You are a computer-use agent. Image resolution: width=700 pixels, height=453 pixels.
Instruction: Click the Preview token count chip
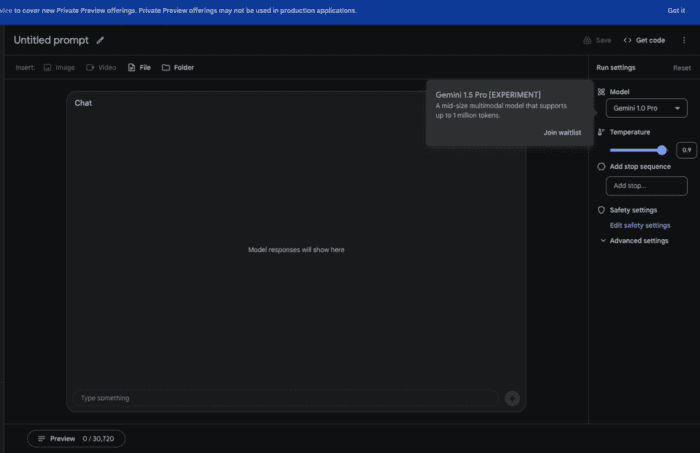point(76,439)
